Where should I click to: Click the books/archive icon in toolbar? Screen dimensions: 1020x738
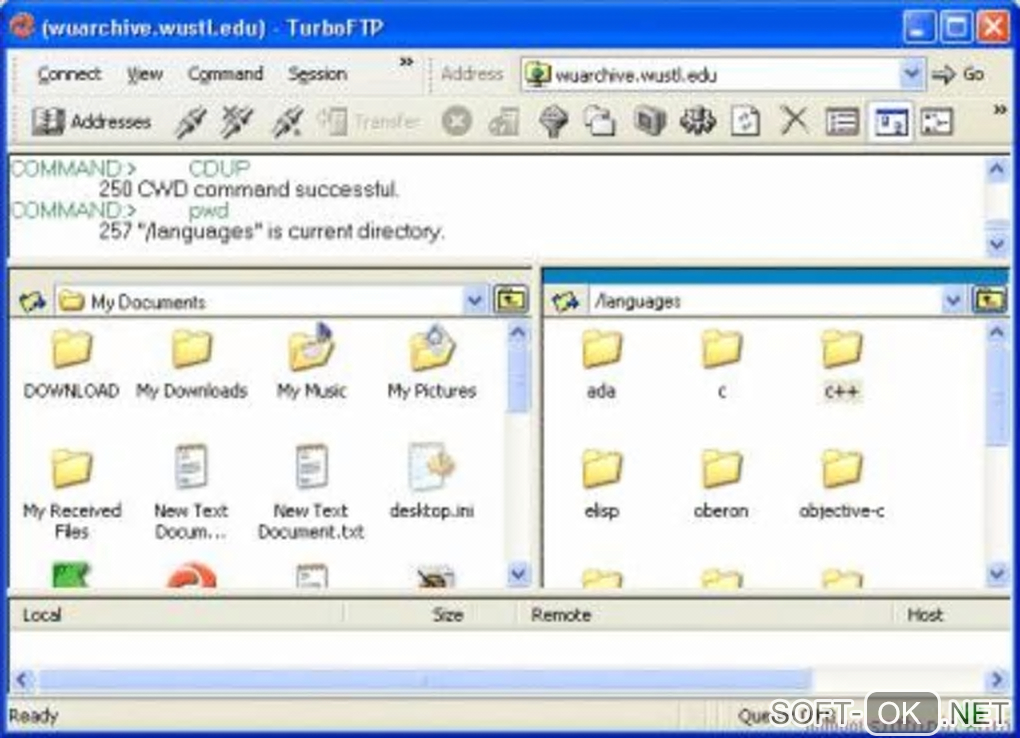(649, 122)
